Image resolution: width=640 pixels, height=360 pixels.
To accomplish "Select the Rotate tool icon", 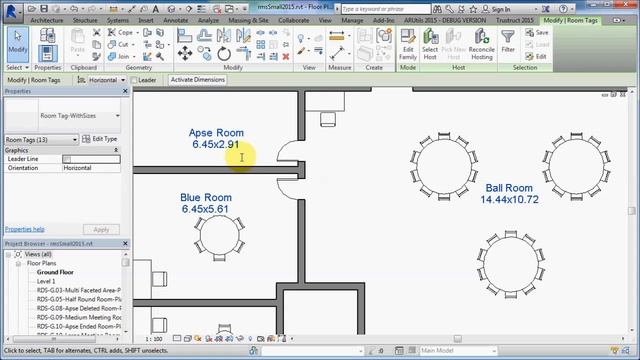I will click(224, 53).
